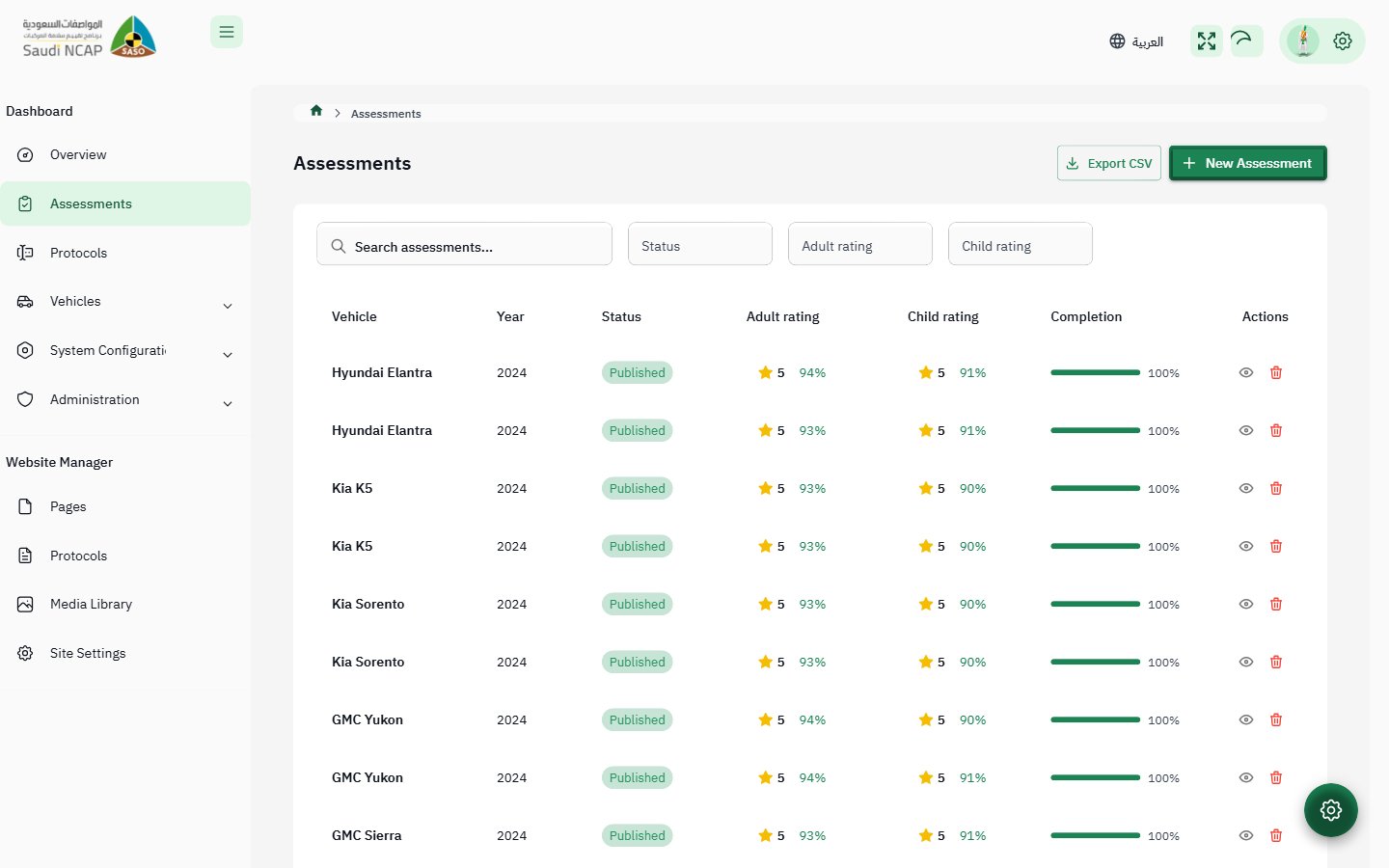View the Hyundai Elantra 94% adult assessment
1389x868 pixels.
tap(1246, 372)
